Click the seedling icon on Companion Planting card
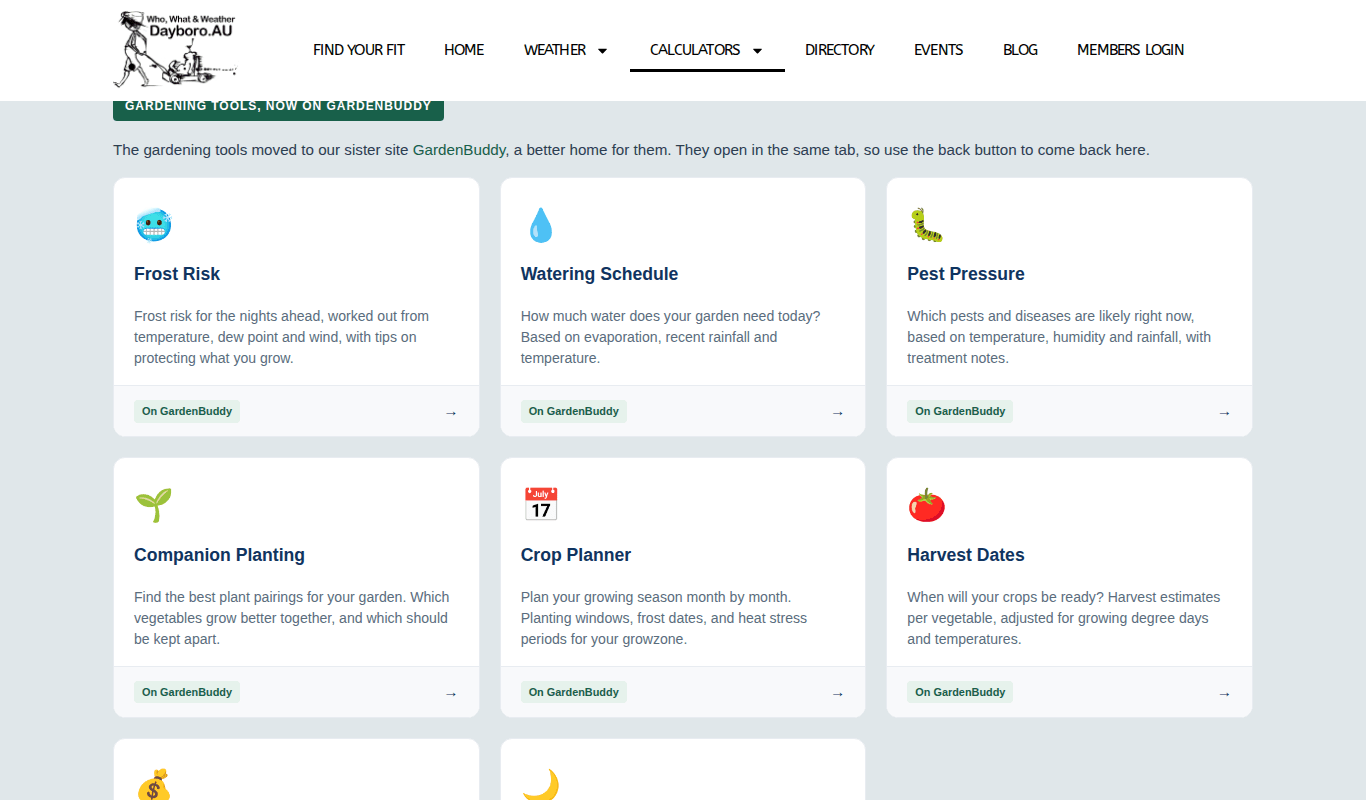This screenshot has width=1366, height=800. coord(153,505)
